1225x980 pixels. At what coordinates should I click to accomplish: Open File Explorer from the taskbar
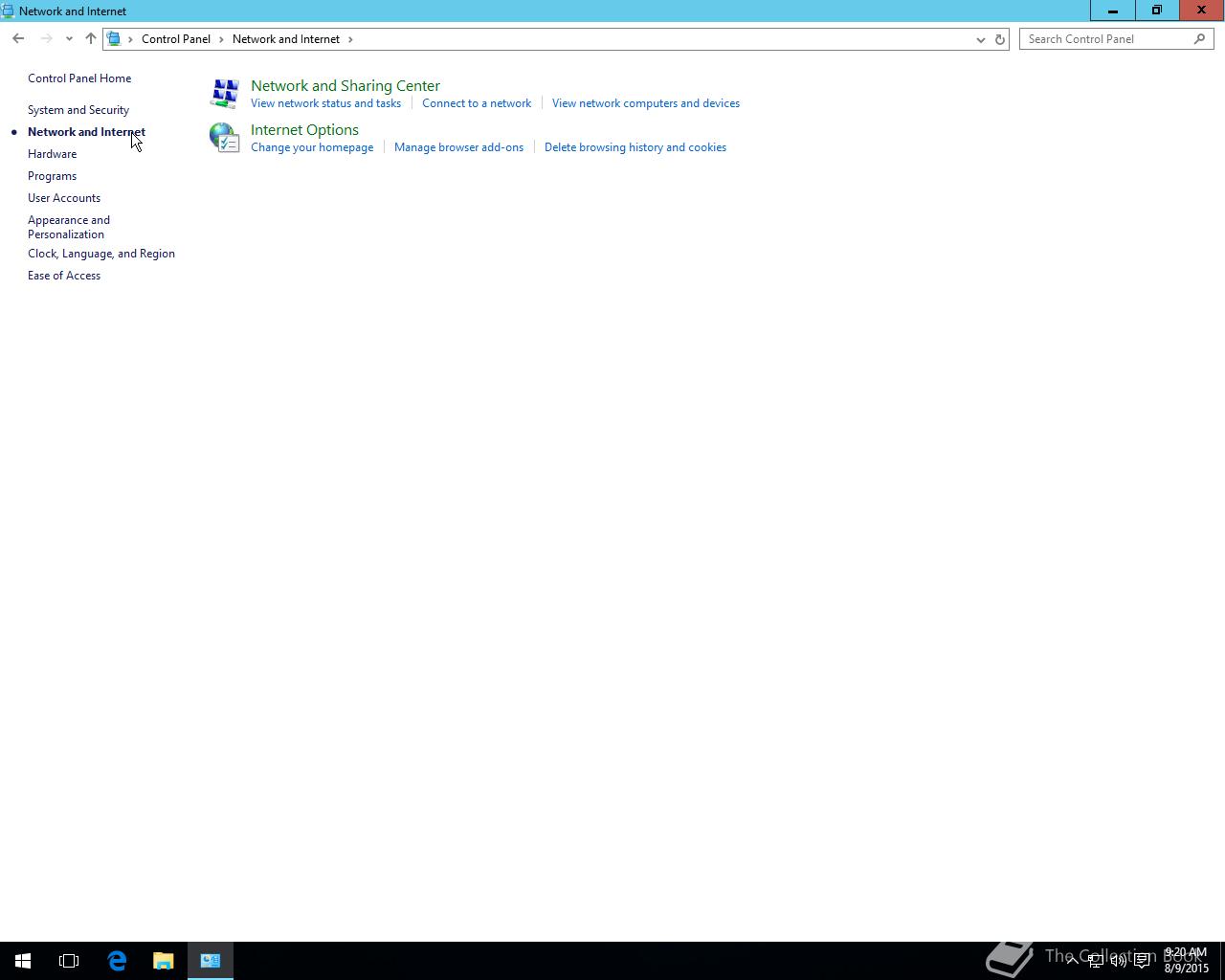164,961
